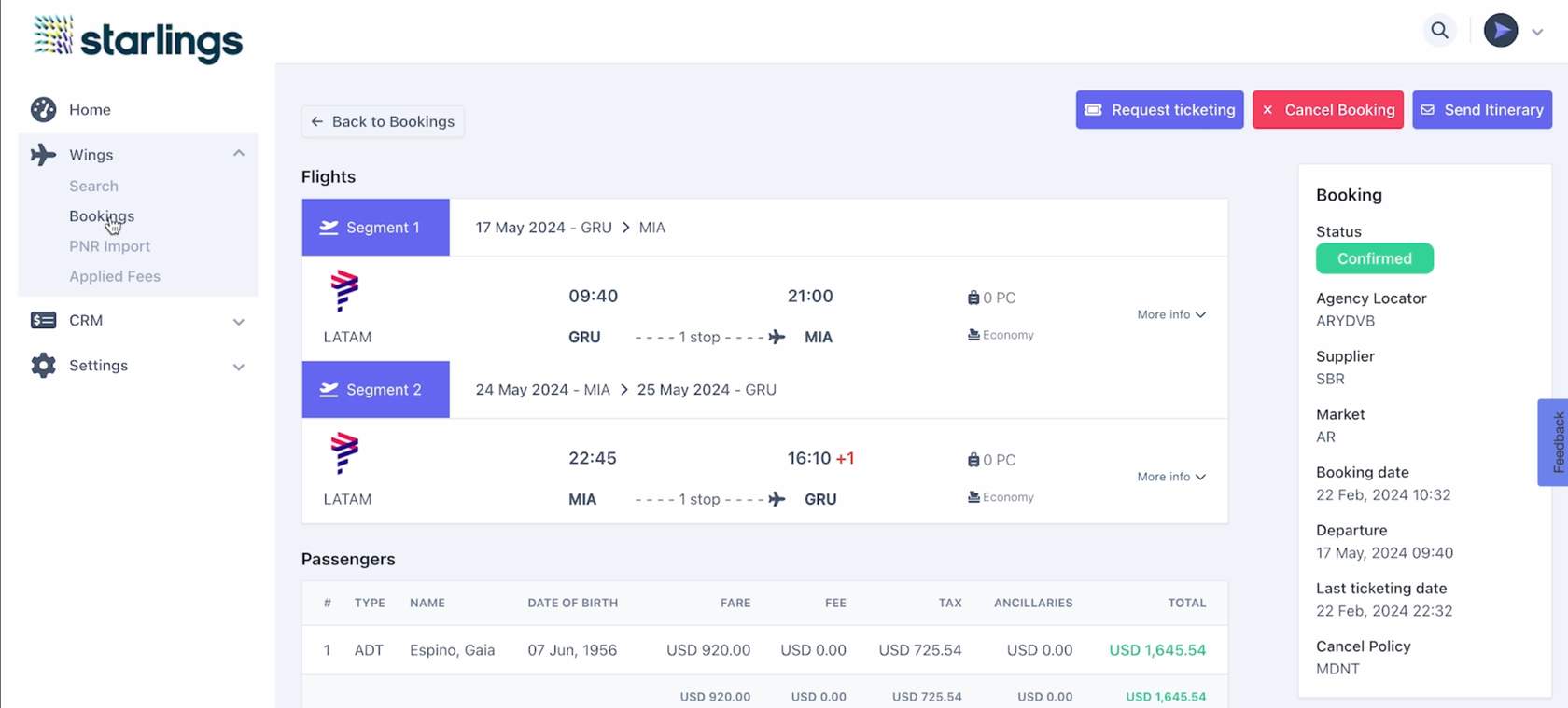Open the account dropdown arrow
The height and width of the screenshot is (708, 1568).
click(x=1537, y=32)
